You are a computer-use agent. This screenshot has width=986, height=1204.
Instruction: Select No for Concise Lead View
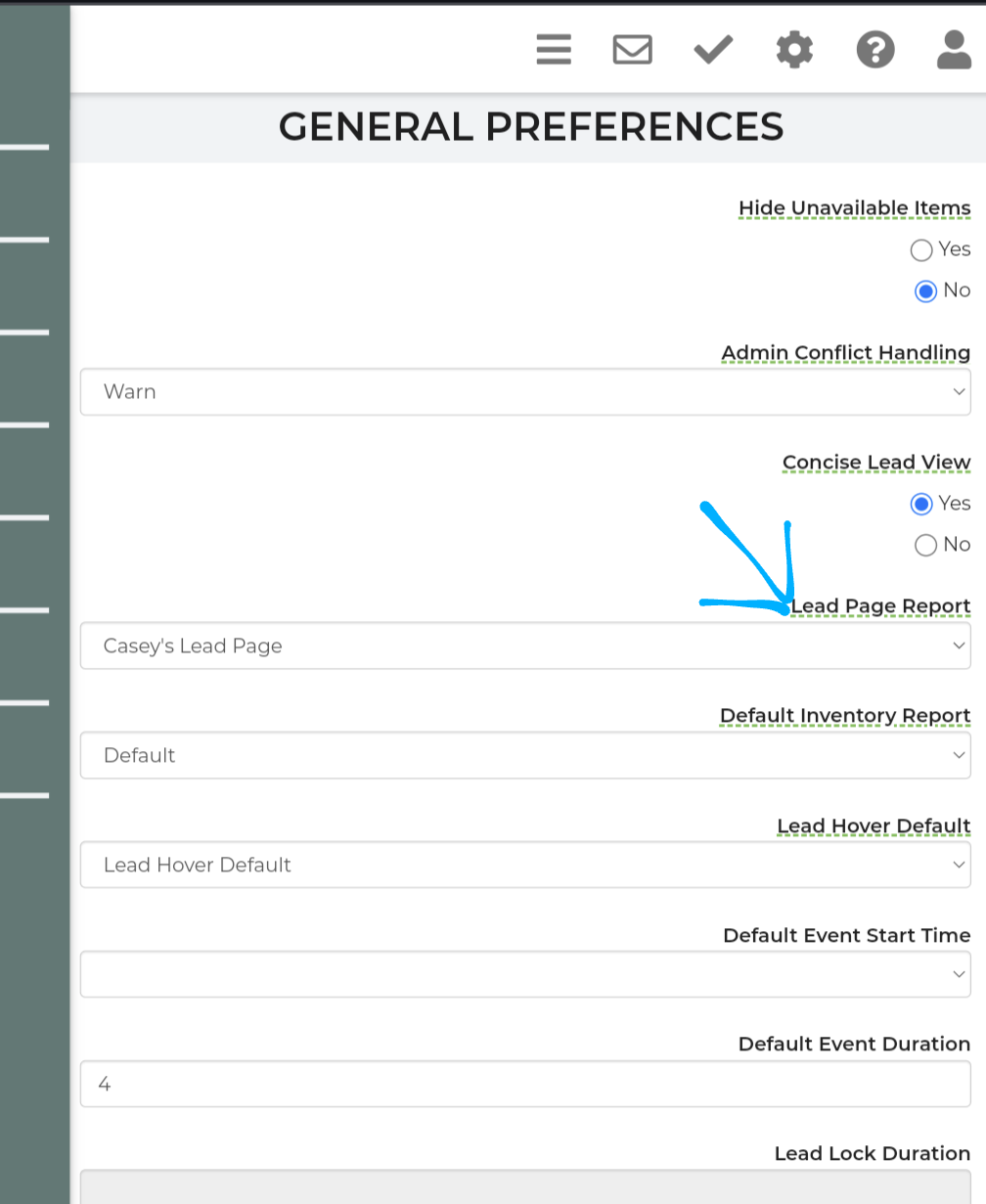point(925,546)
